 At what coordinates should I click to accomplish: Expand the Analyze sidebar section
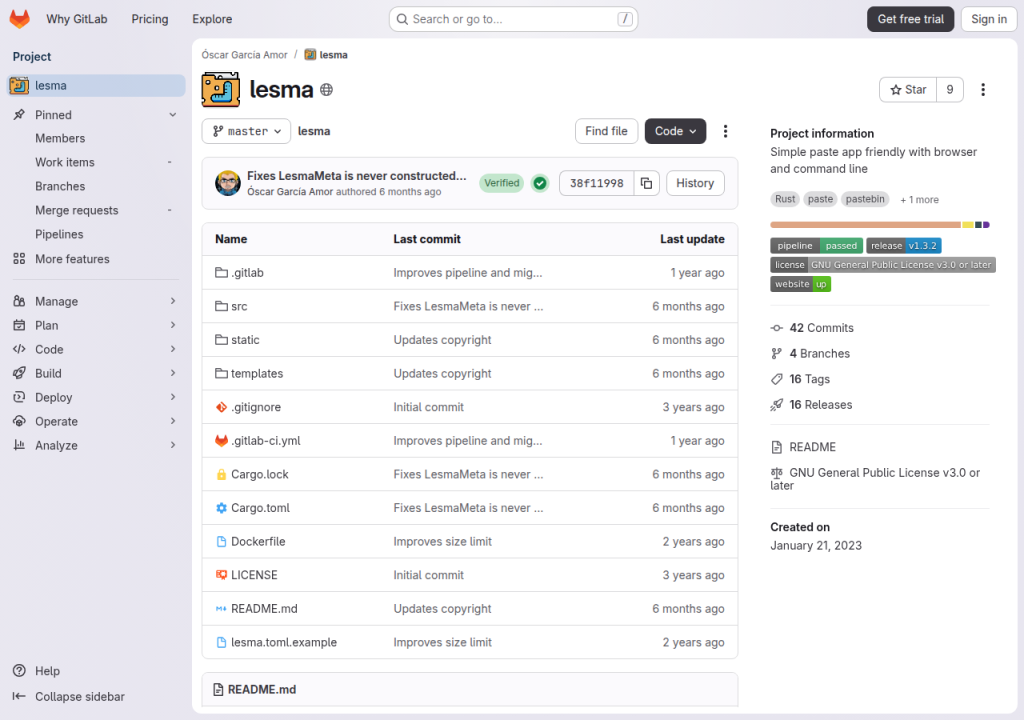coord(95,446)
